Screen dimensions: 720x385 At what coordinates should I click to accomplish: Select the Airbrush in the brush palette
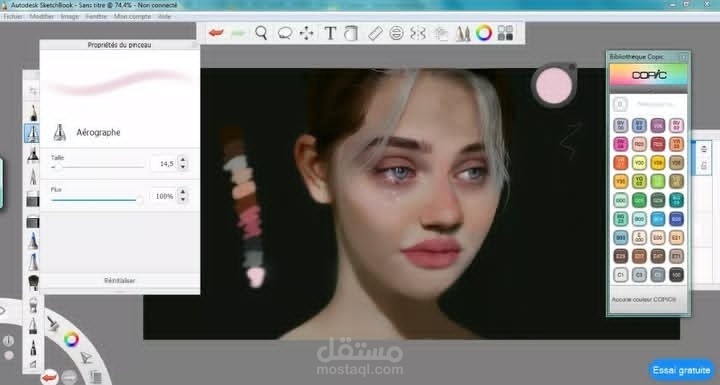33,133
